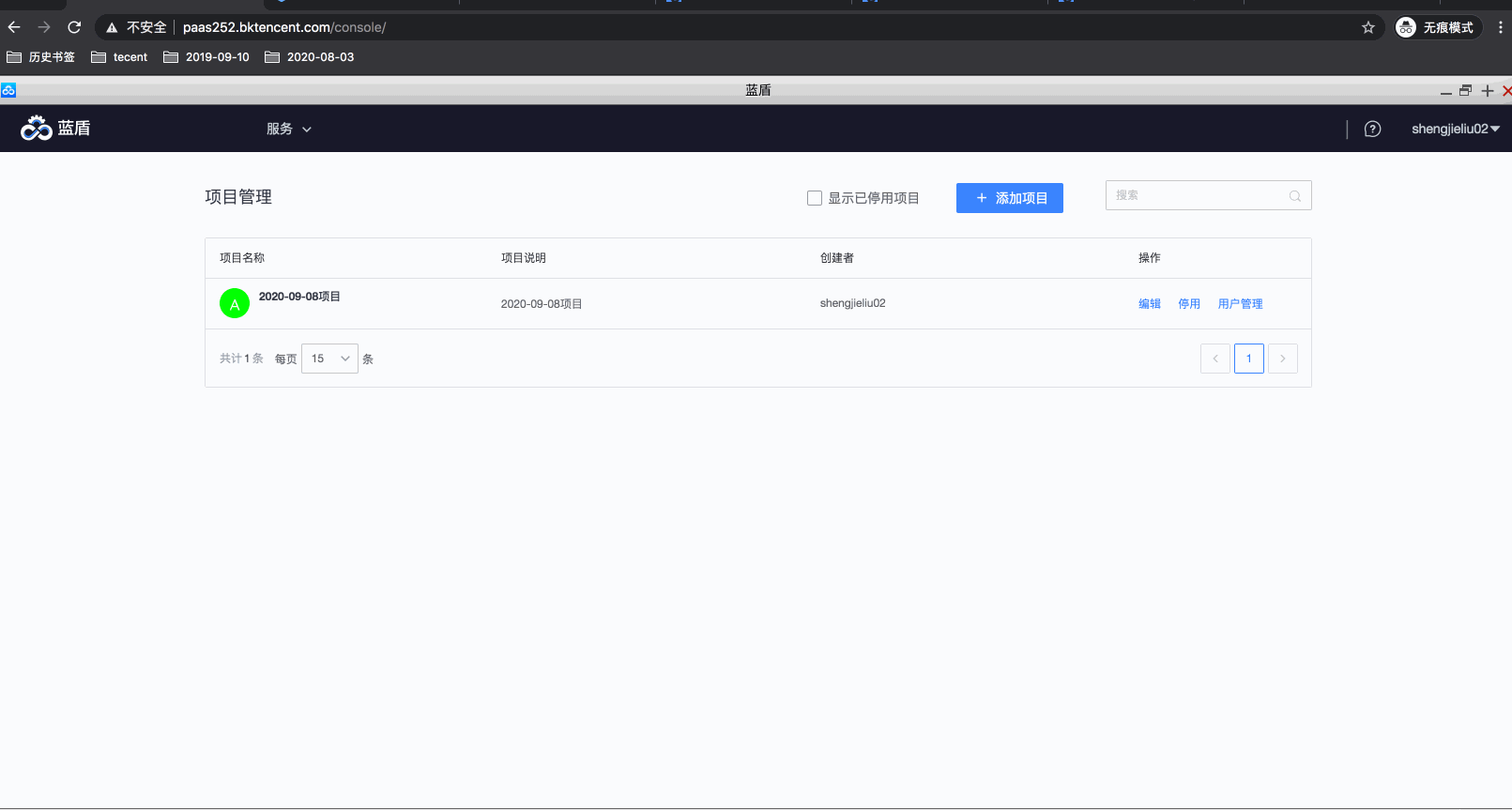Click the browser back arrow
Viewport: 1512px width, 810px height.
click(x=14, y=27)
